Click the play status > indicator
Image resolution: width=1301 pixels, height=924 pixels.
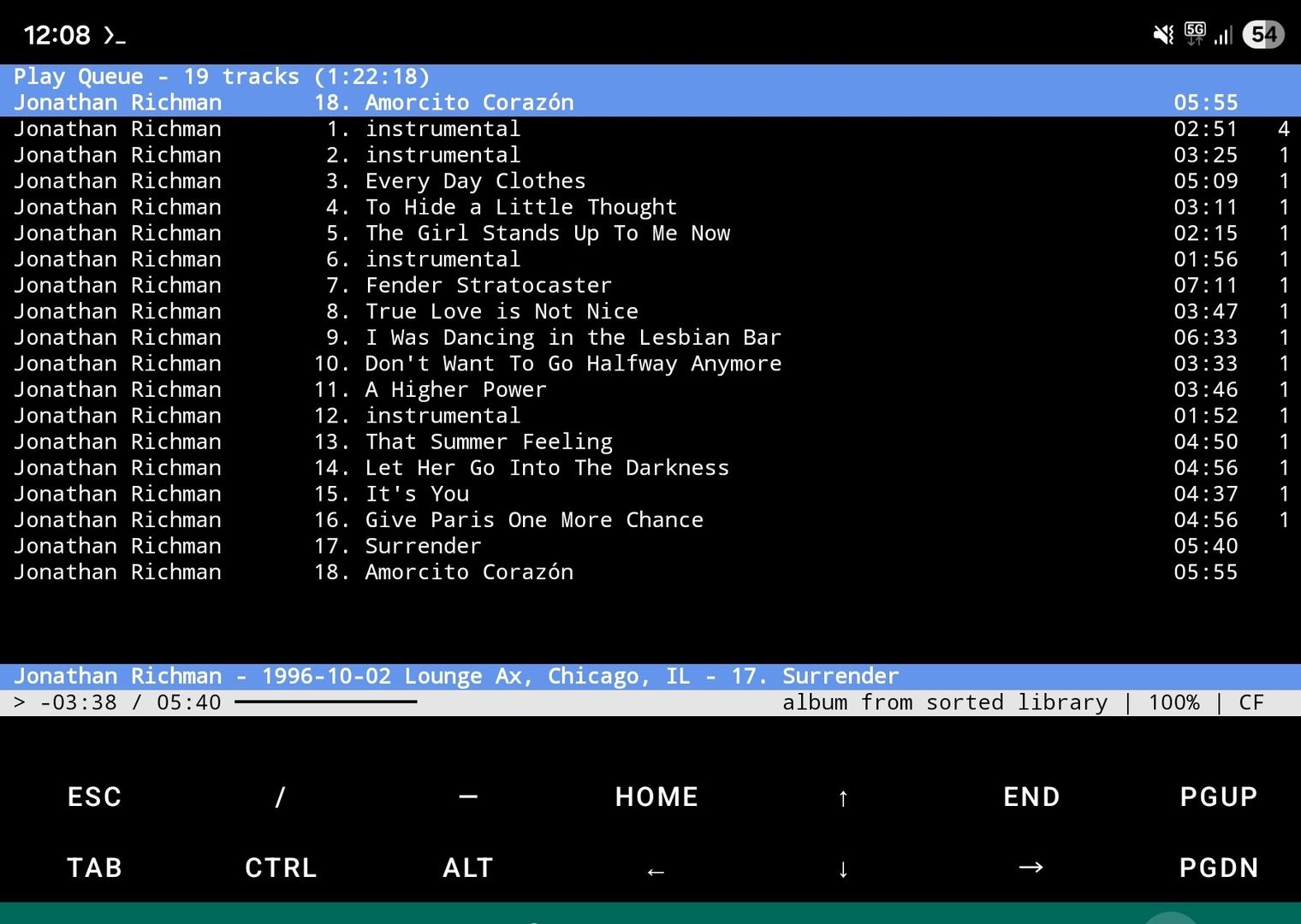point(20,702)
